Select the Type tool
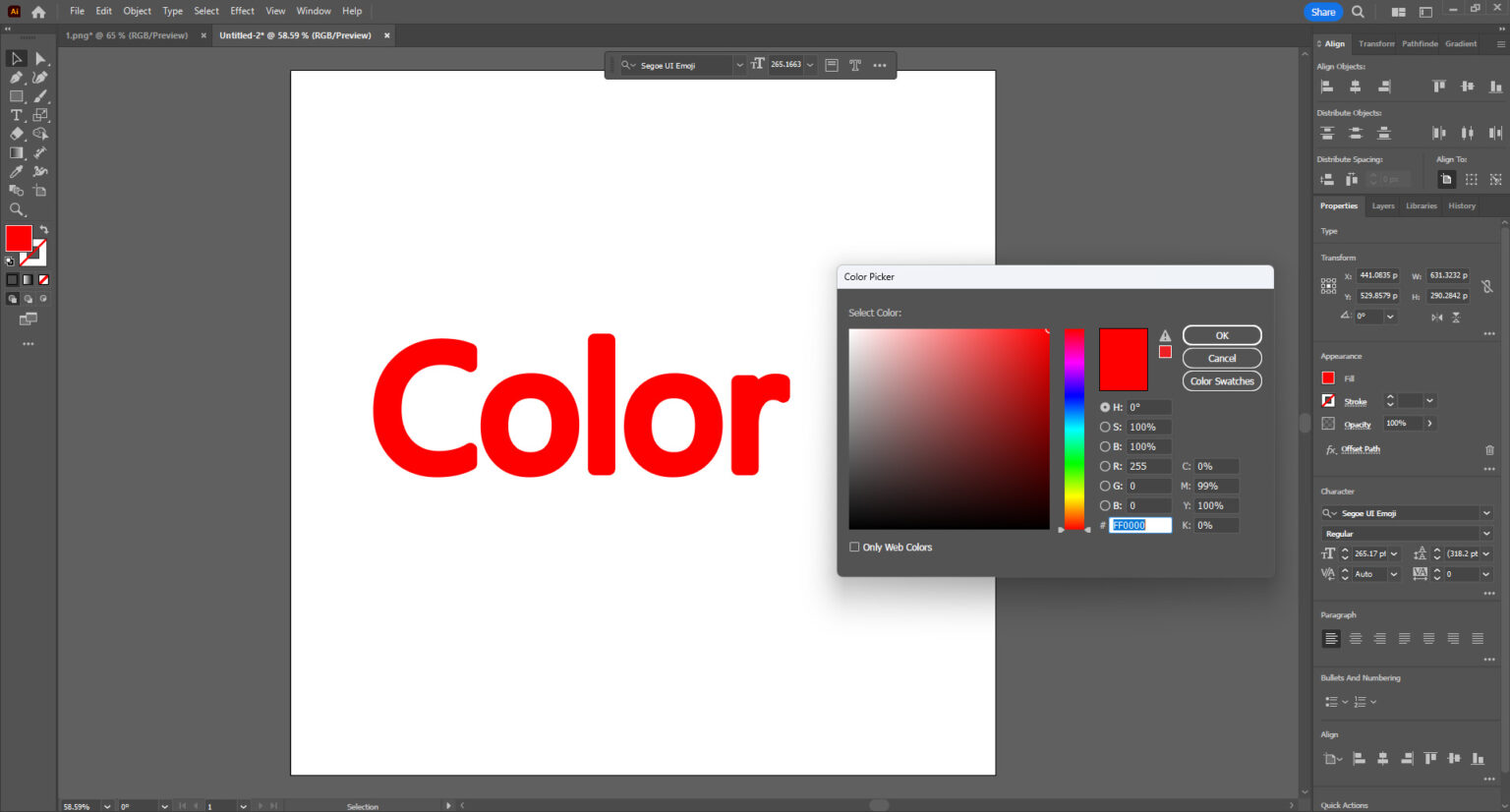This screenshot has height=812, width=1510. (x=16, y=114)
